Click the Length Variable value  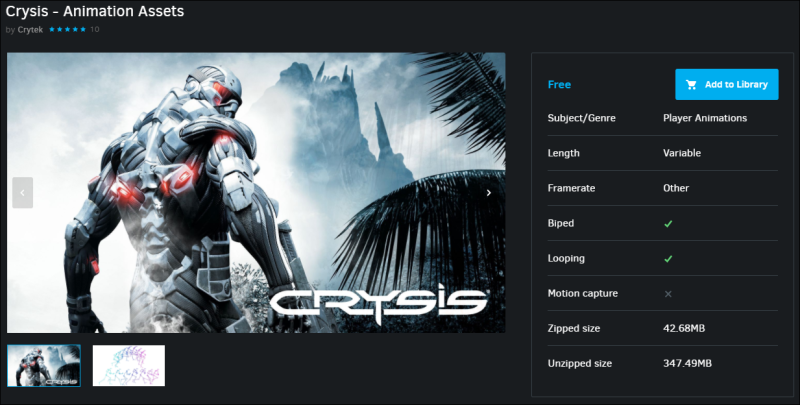click(x=682, y=153)
